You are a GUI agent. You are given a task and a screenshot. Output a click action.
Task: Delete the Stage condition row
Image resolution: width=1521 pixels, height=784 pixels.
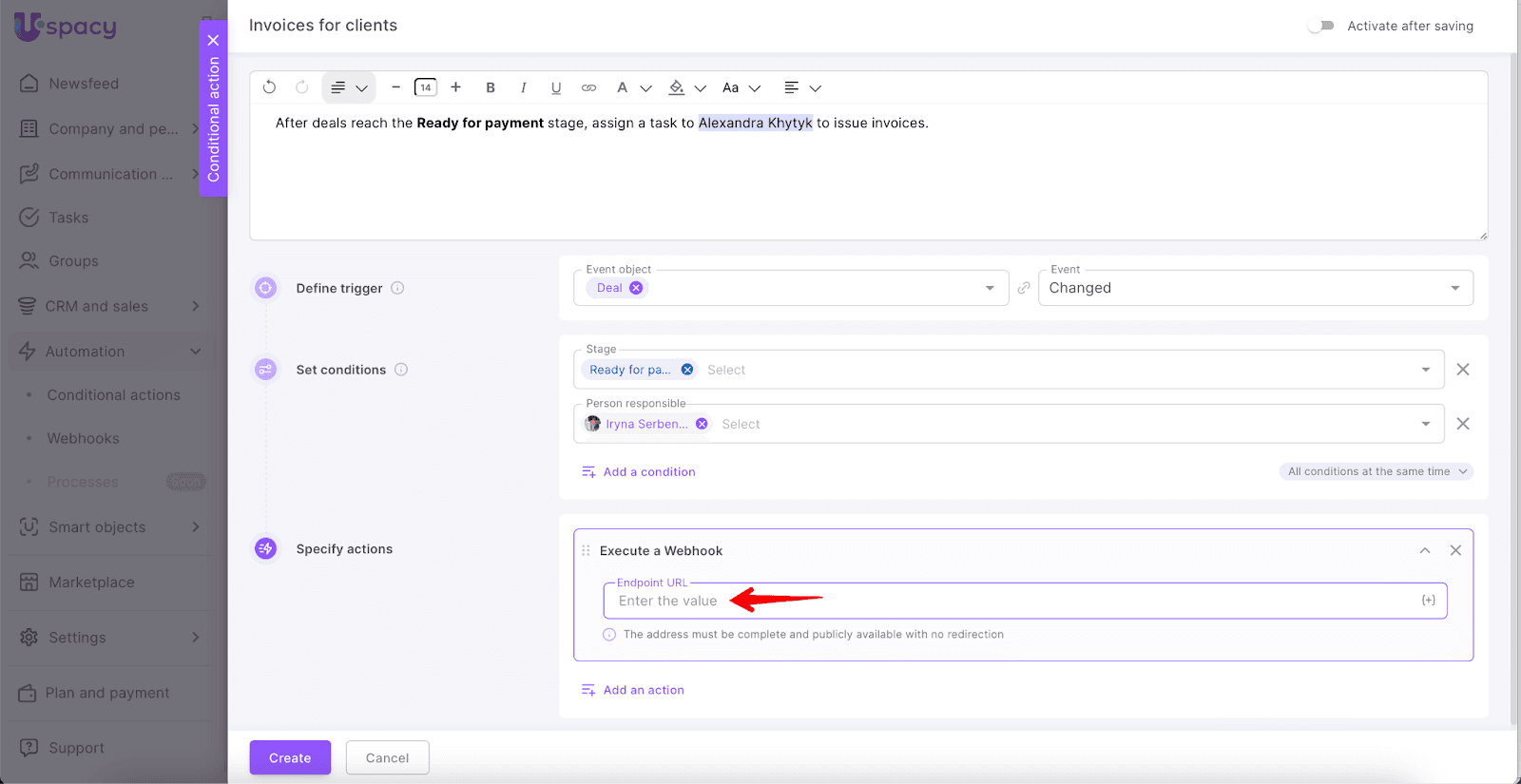(1463, 370)
